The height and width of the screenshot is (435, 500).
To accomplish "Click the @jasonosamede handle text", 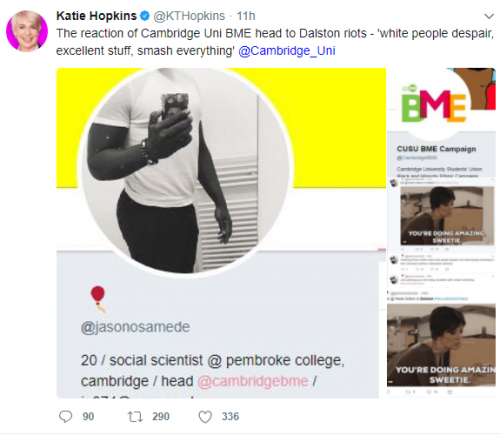I will click(x=135, y=327).
